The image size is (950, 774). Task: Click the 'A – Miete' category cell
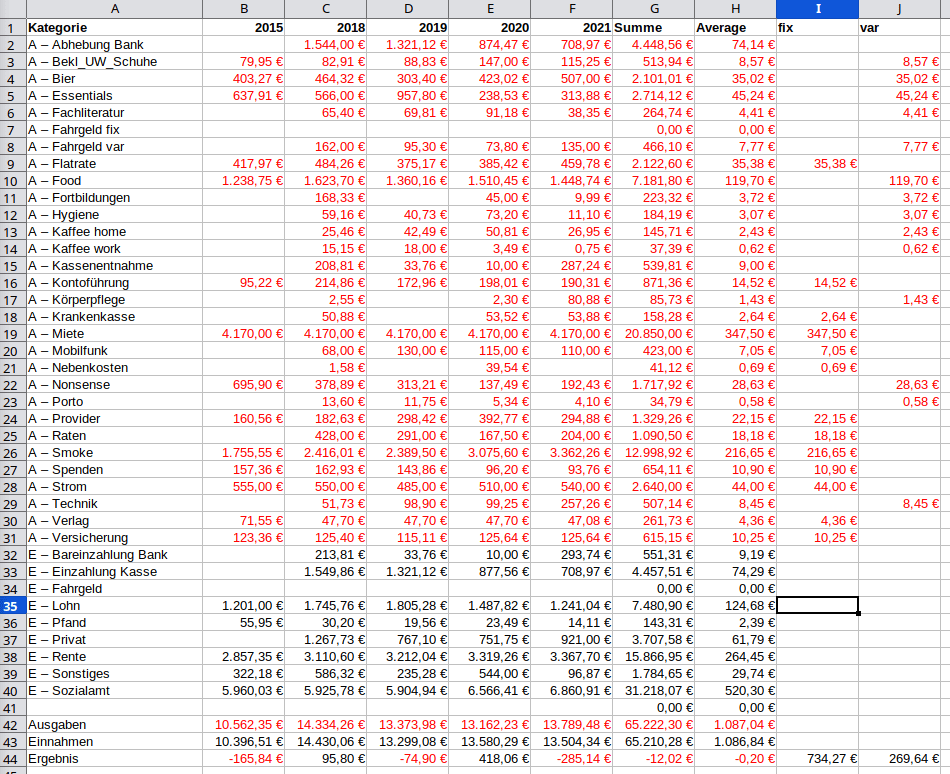coord(114,334)
